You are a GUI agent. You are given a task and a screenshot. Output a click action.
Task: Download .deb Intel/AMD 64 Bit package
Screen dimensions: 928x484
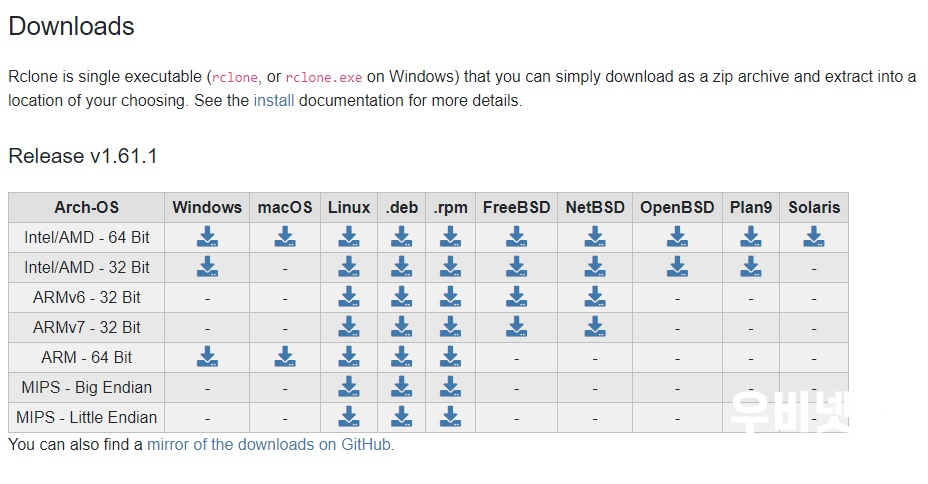pos(401,237)
